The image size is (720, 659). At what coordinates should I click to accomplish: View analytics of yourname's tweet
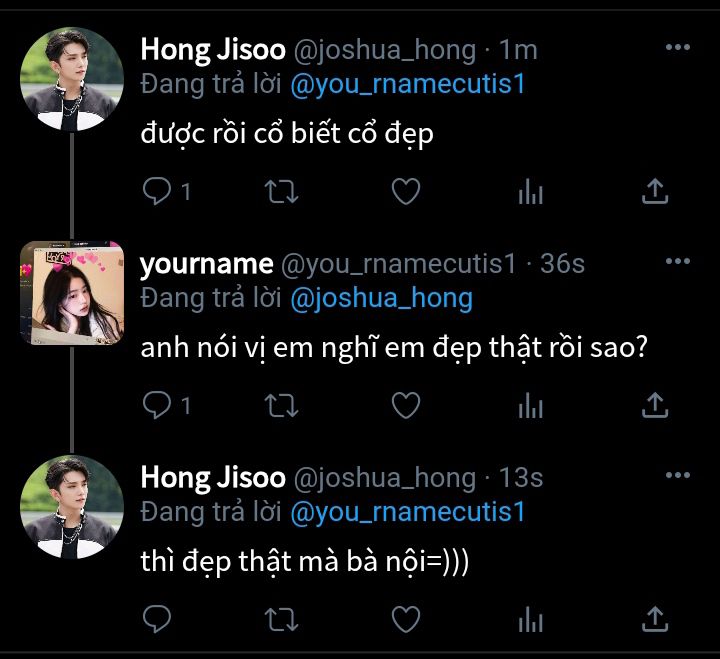pos(530,406)
